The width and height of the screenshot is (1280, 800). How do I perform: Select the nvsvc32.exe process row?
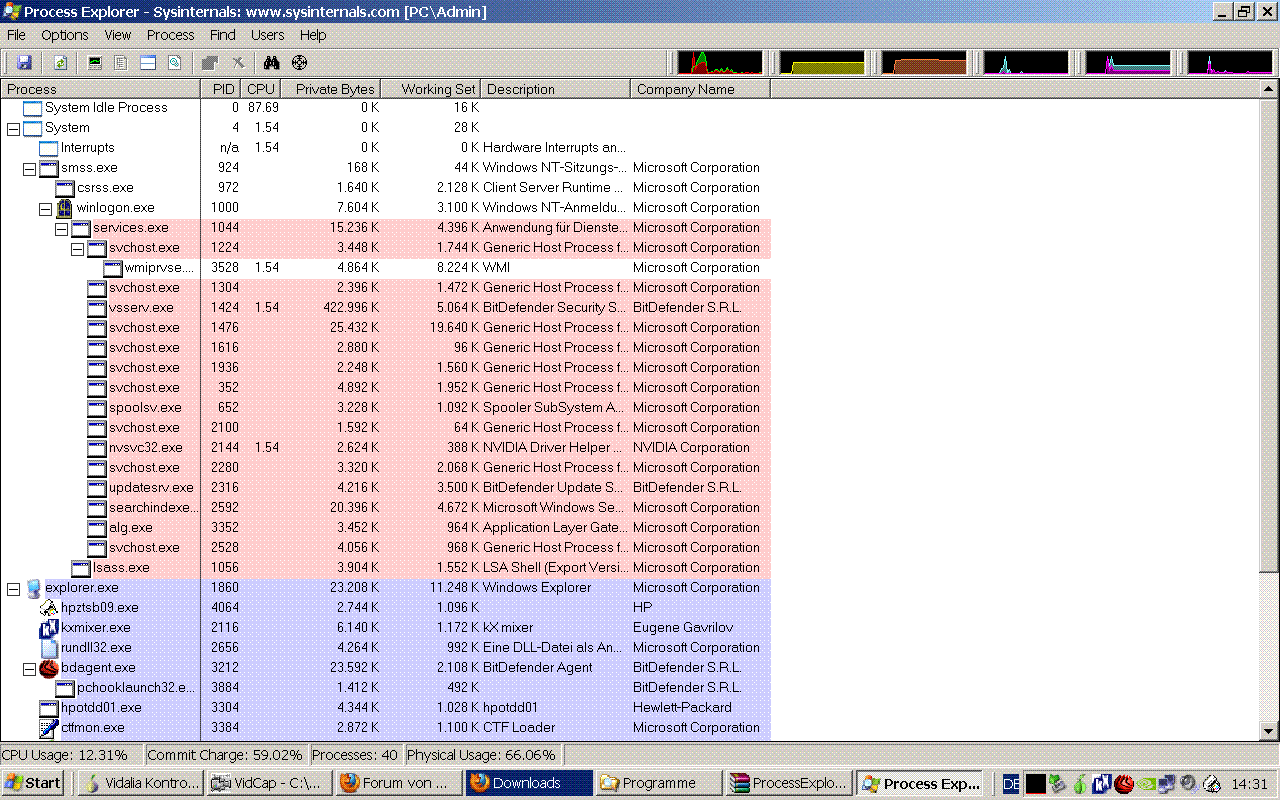pos(385,447)
